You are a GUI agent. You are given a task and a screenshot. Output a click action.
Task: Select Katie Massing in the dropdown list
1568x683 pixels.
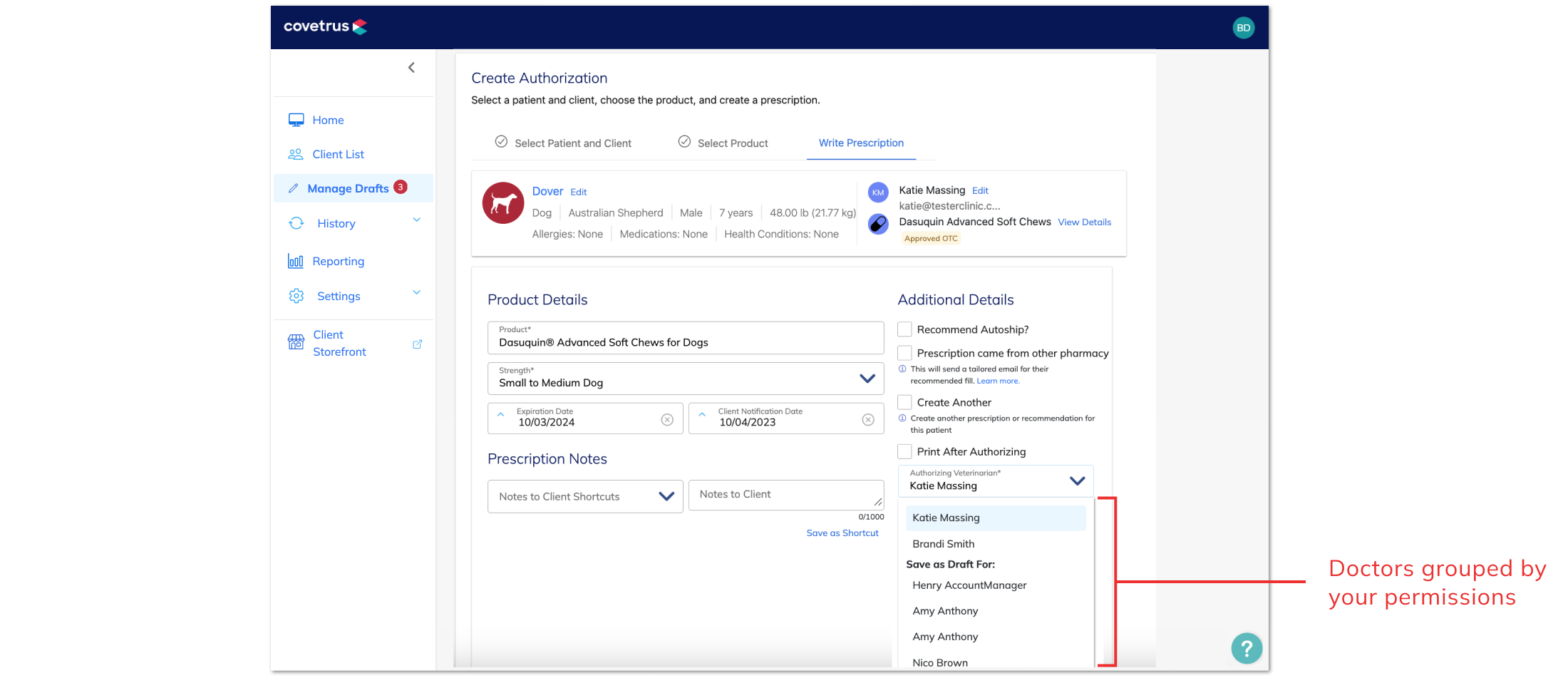996,518
